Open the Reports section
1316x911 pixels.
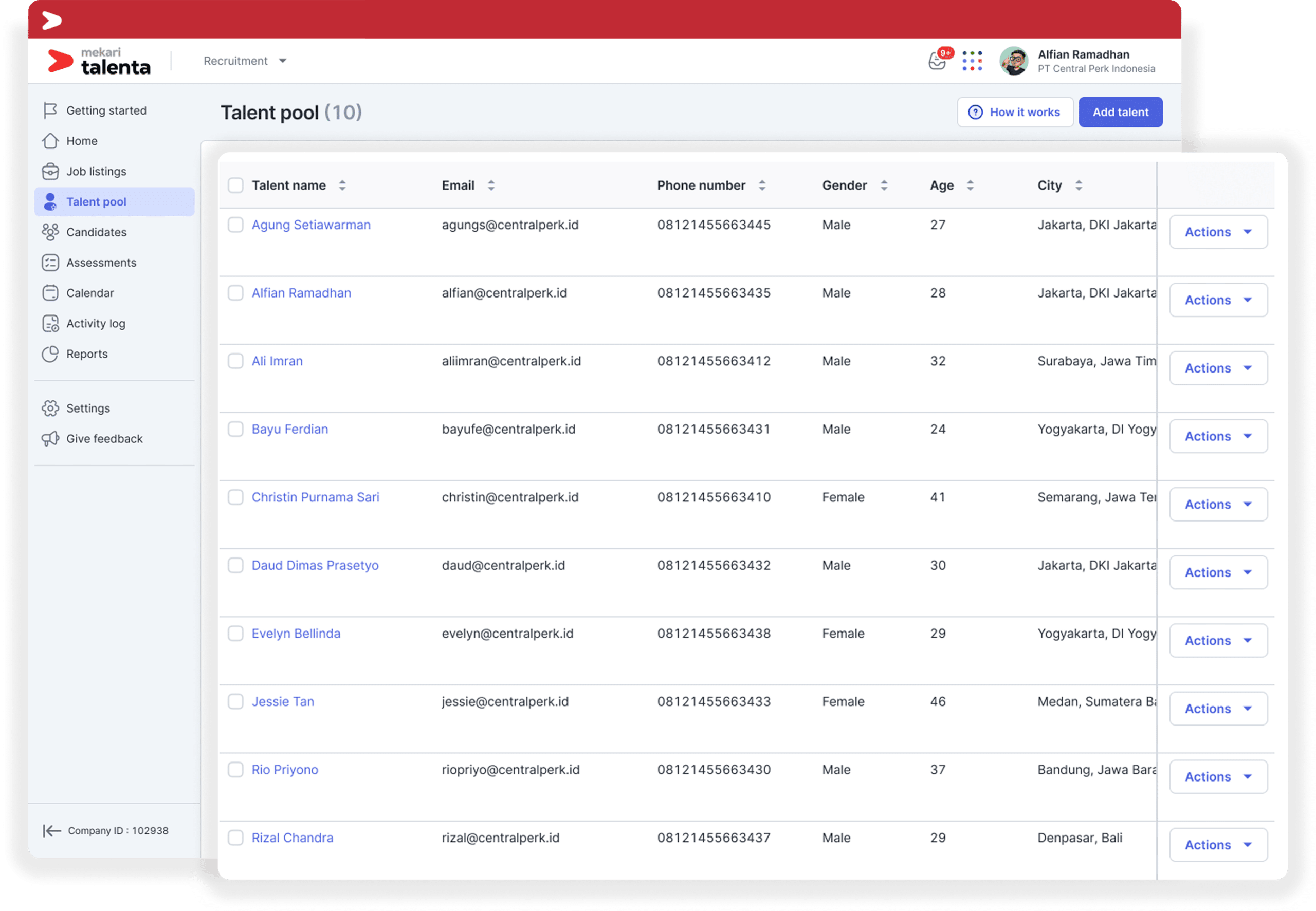coord(87,354)
